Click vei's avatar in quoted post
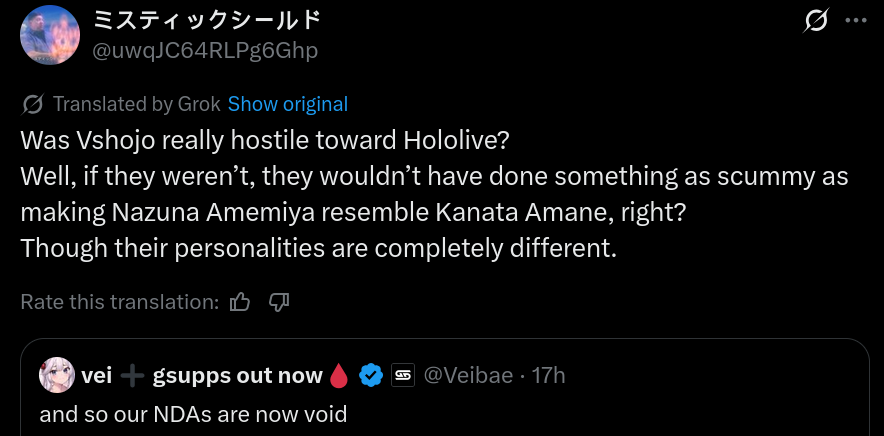This screenshot has width=884, height=436. [x=57, y=375]
